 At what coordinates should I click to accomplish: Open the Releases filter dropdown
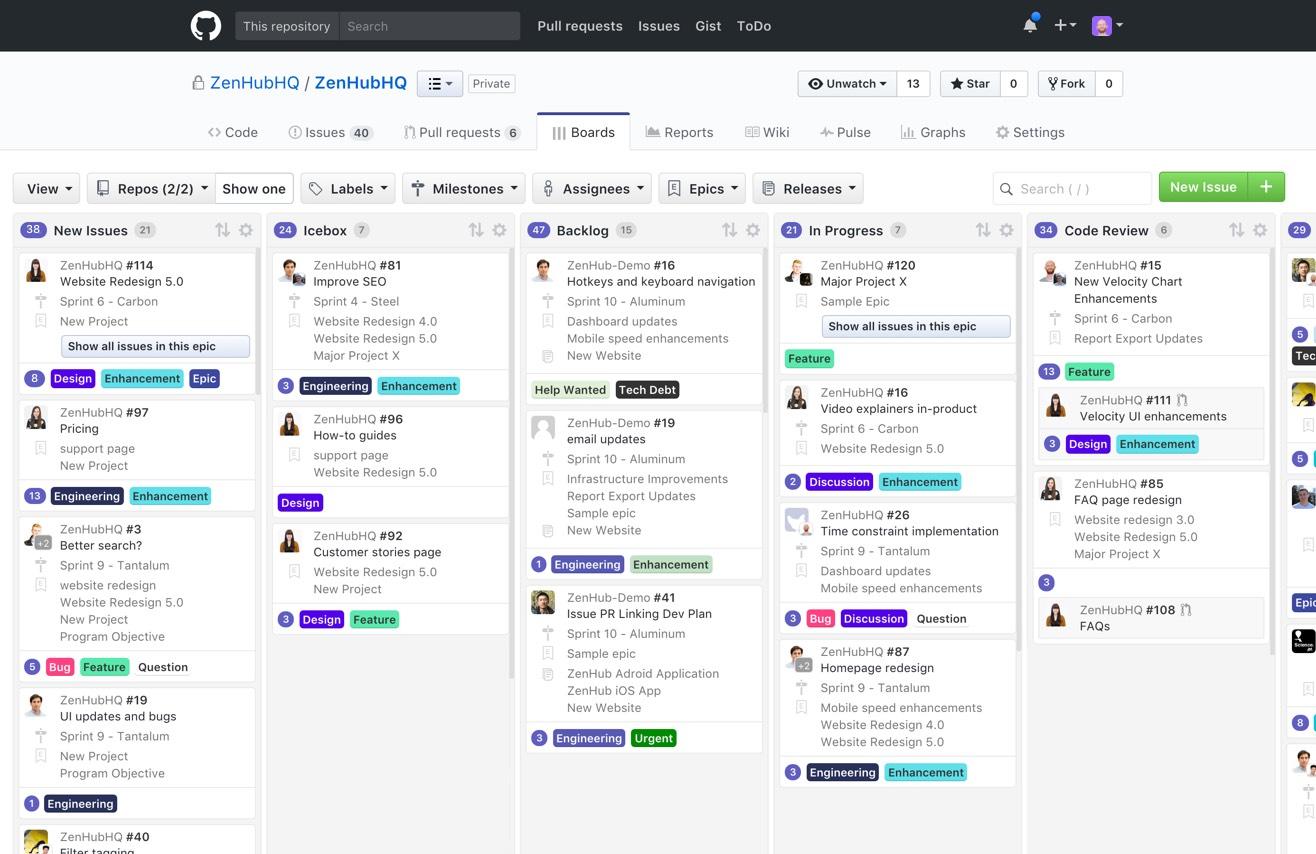(808, 188)
